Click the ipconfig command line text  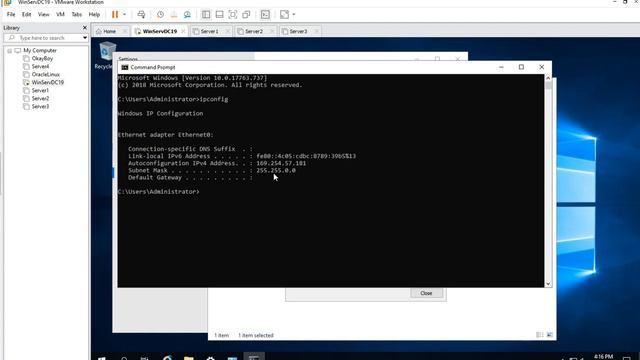click(214, 99)
